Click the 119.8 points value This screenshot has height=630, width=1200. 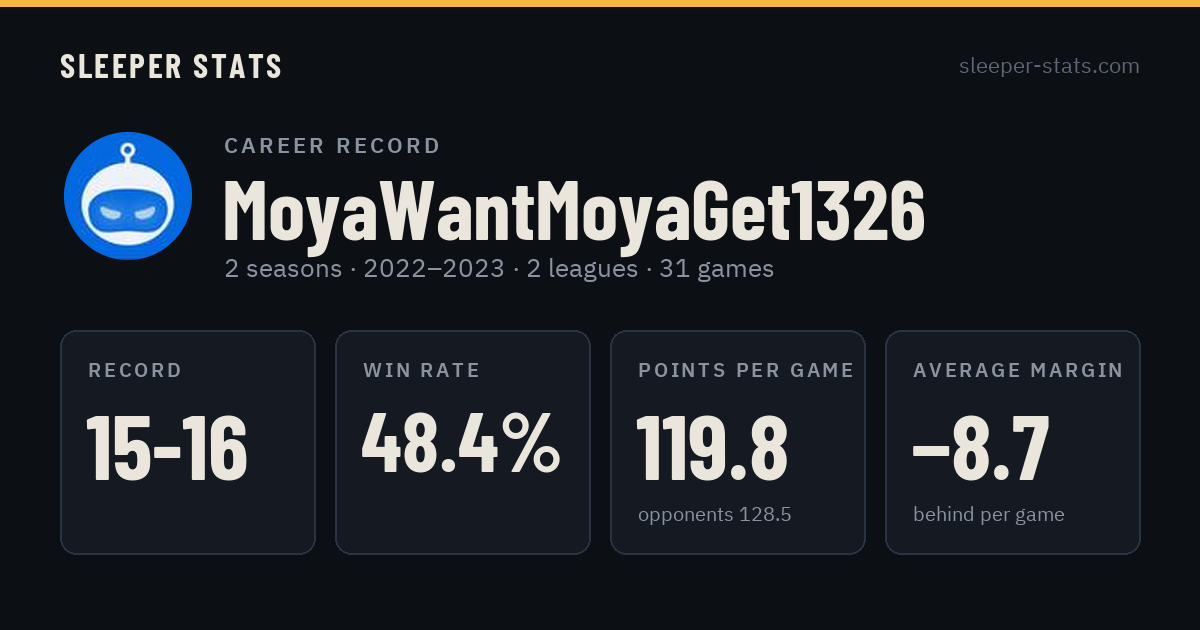[x=713, y=448]
